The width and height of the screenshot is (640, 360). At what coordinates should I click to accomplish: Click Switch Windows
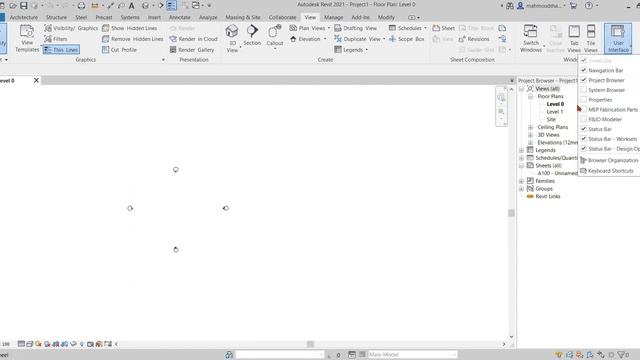pyautogui.click(x=531, y=38)
